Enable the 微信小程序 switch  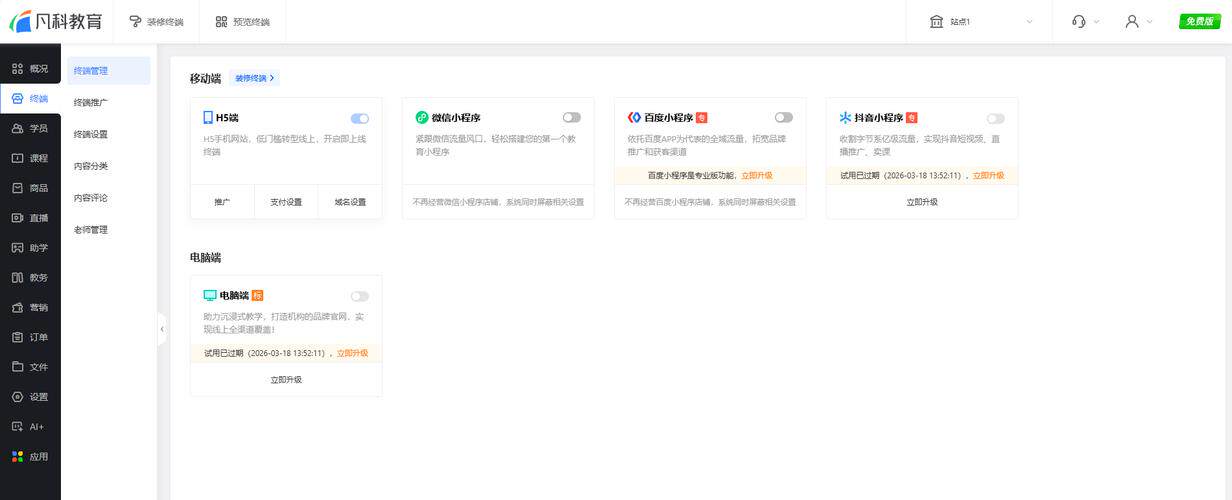pos(572,118)
